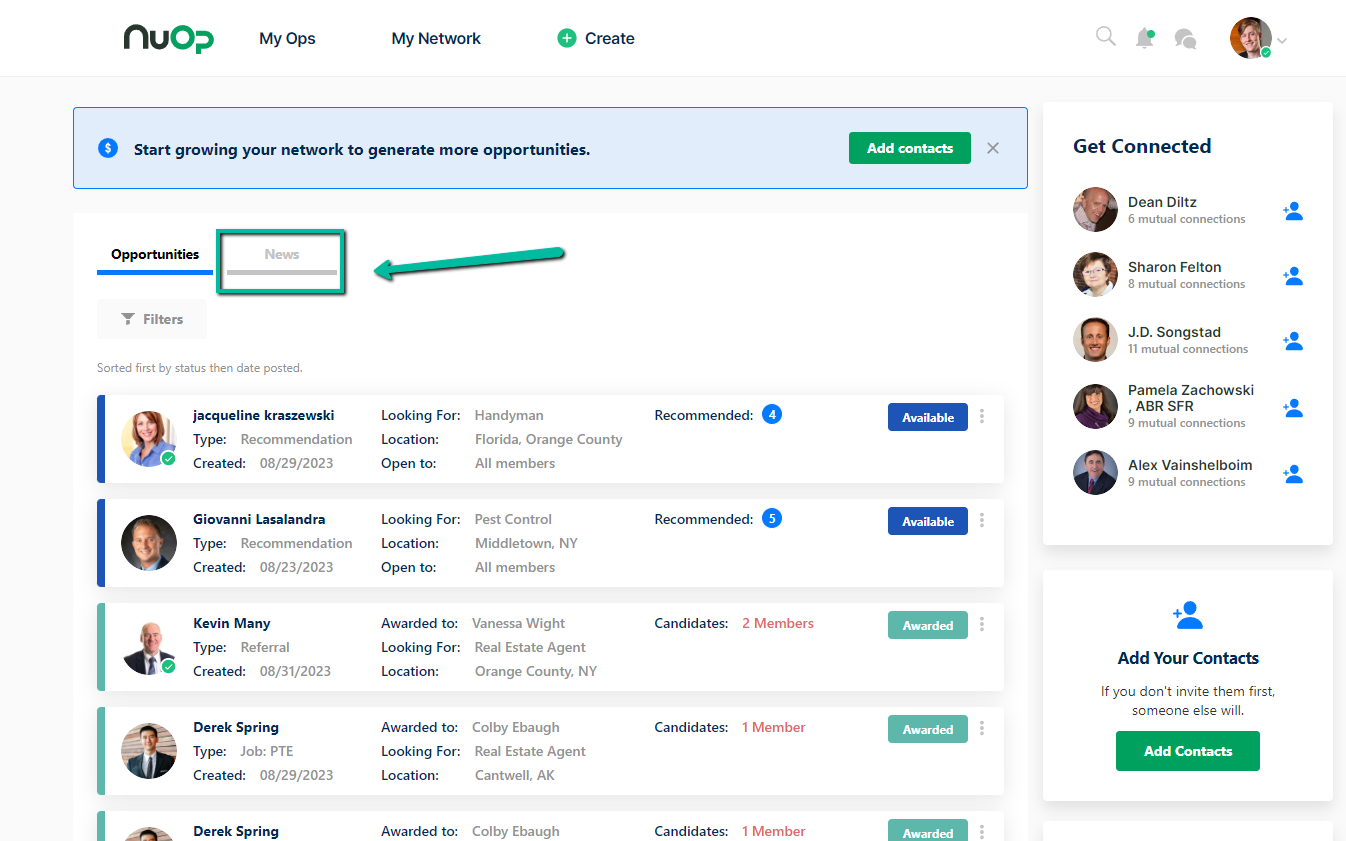Click the J.D. Songstad name
The image size is (1346, 841).
pos(1174,332)
